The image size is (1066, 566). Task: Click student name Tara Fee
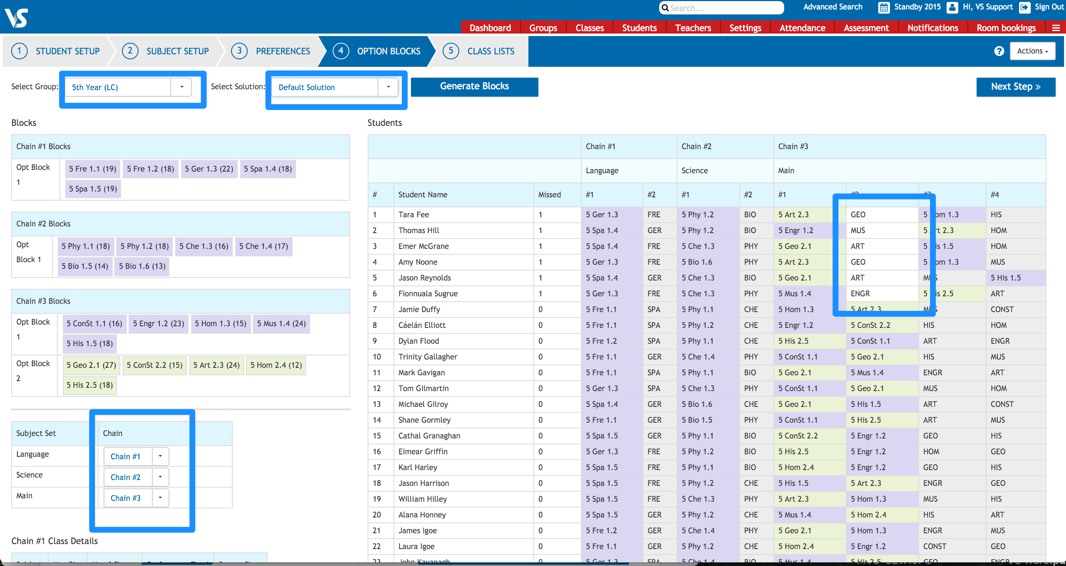(x=413, y=215)
